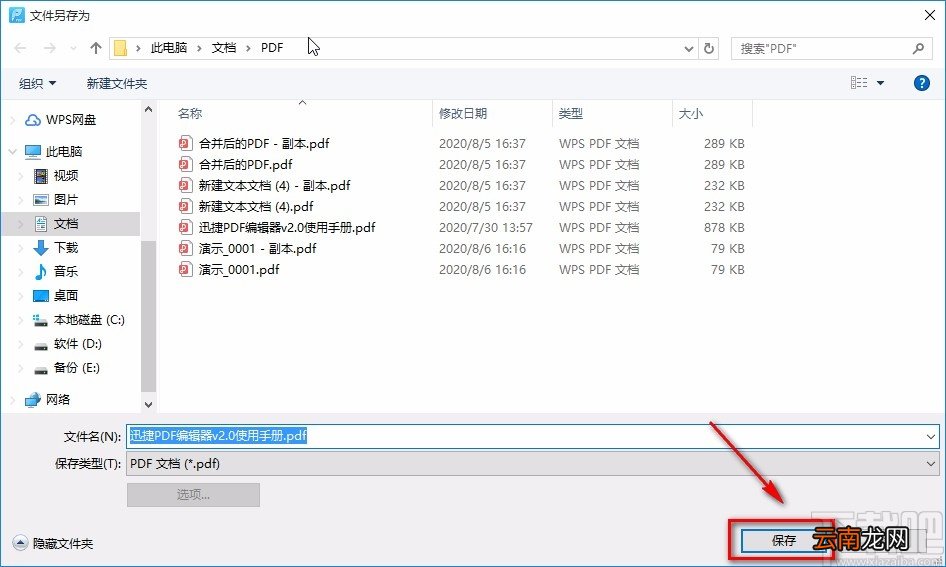
Task: Click the Back navigation arrow
Action: pyautogui.click(x=20, y=48)
